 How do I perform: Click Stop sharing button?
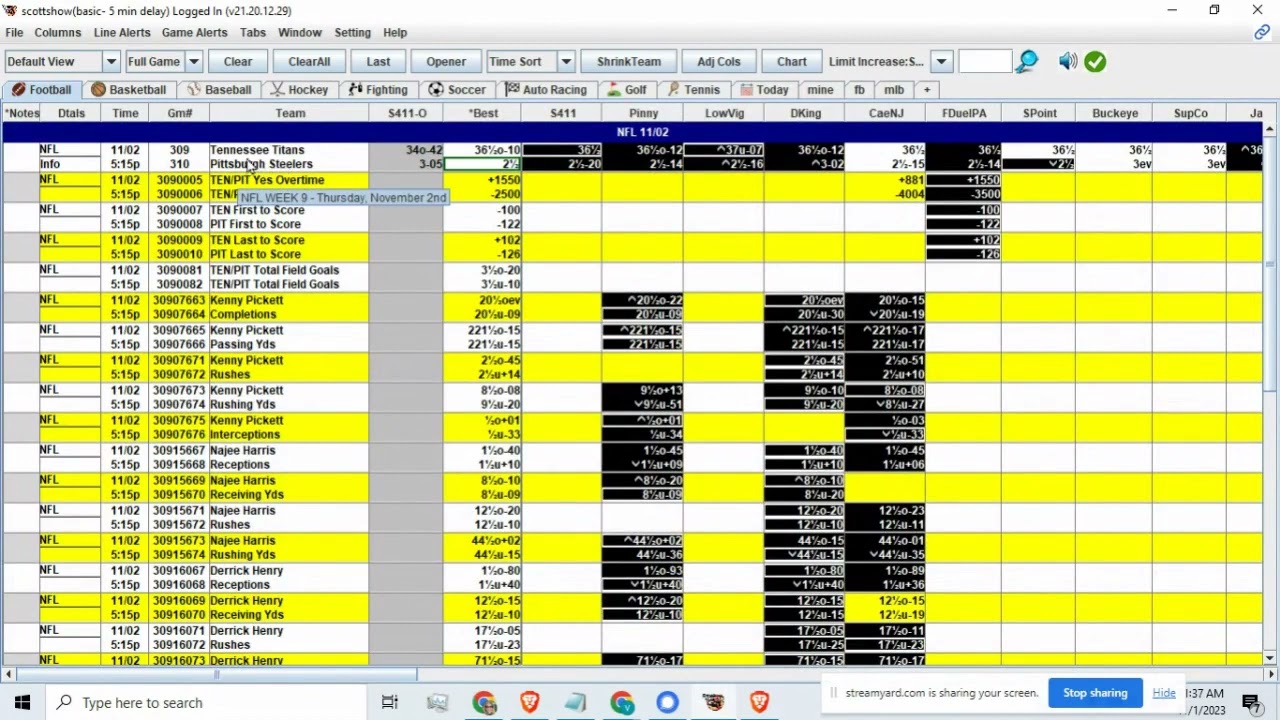(x=1095, y=693)
